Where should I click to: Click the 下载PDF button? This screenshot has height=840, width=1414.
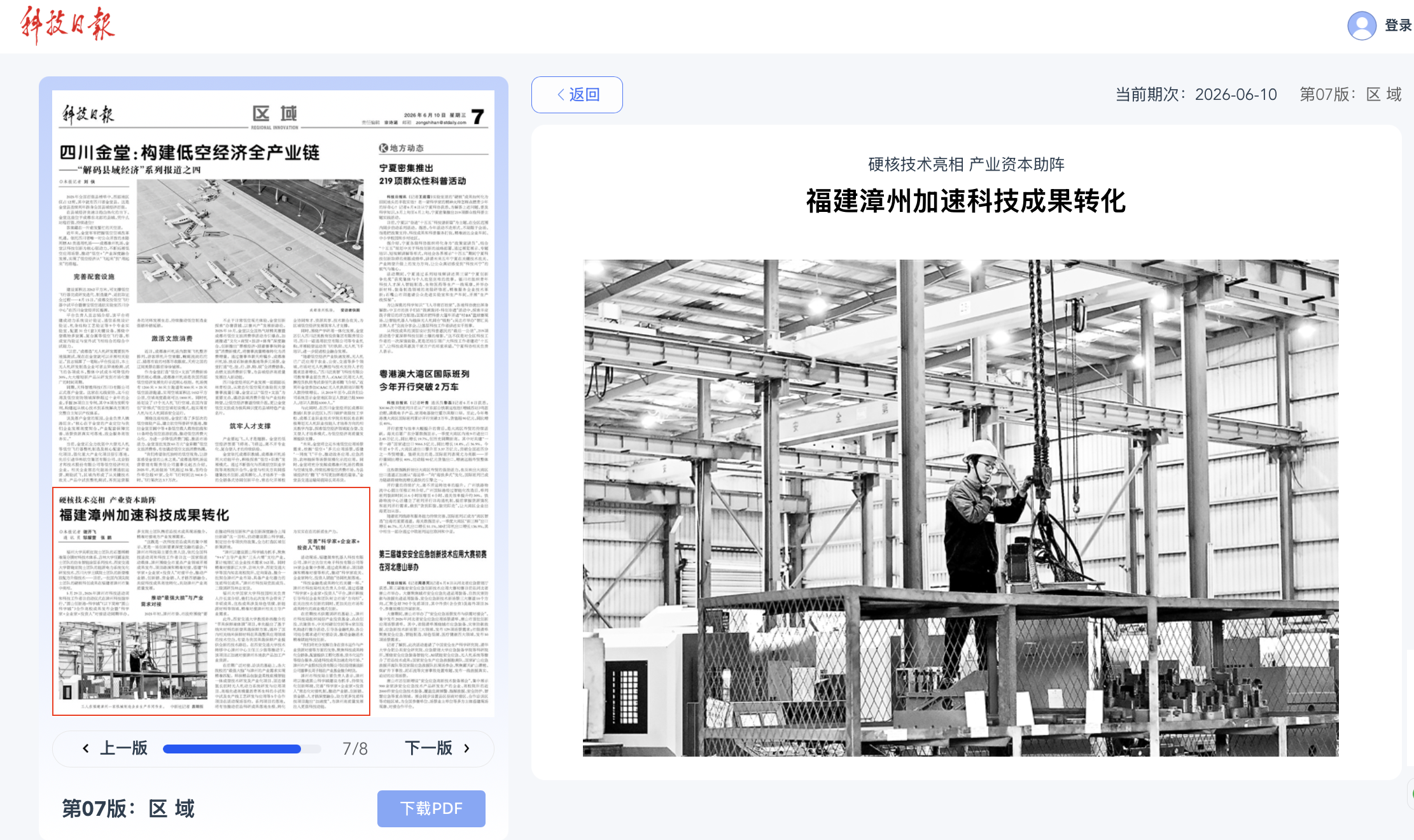click(x=431, y=809)
